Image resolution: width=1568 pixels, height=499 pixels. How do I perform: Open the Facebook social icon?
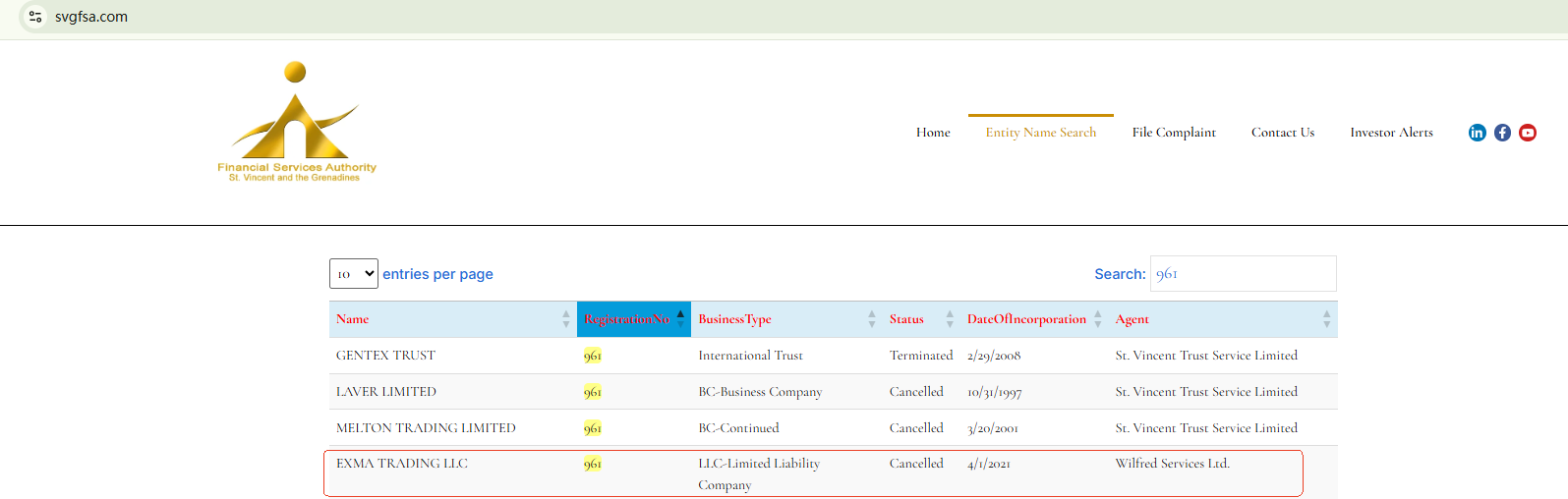pyautogui.click(x=1502, y=133)
